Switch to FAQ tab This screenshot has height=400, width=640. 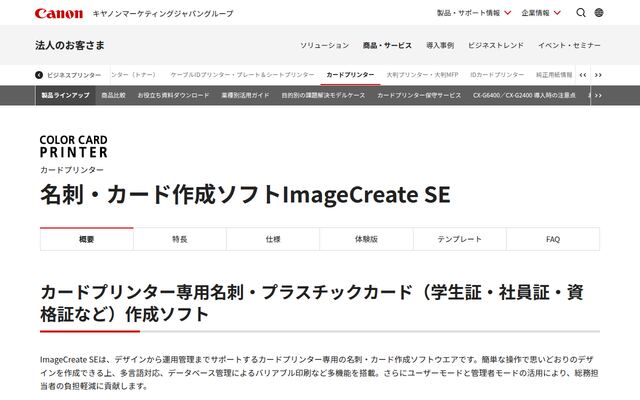(x=553, y=239)
